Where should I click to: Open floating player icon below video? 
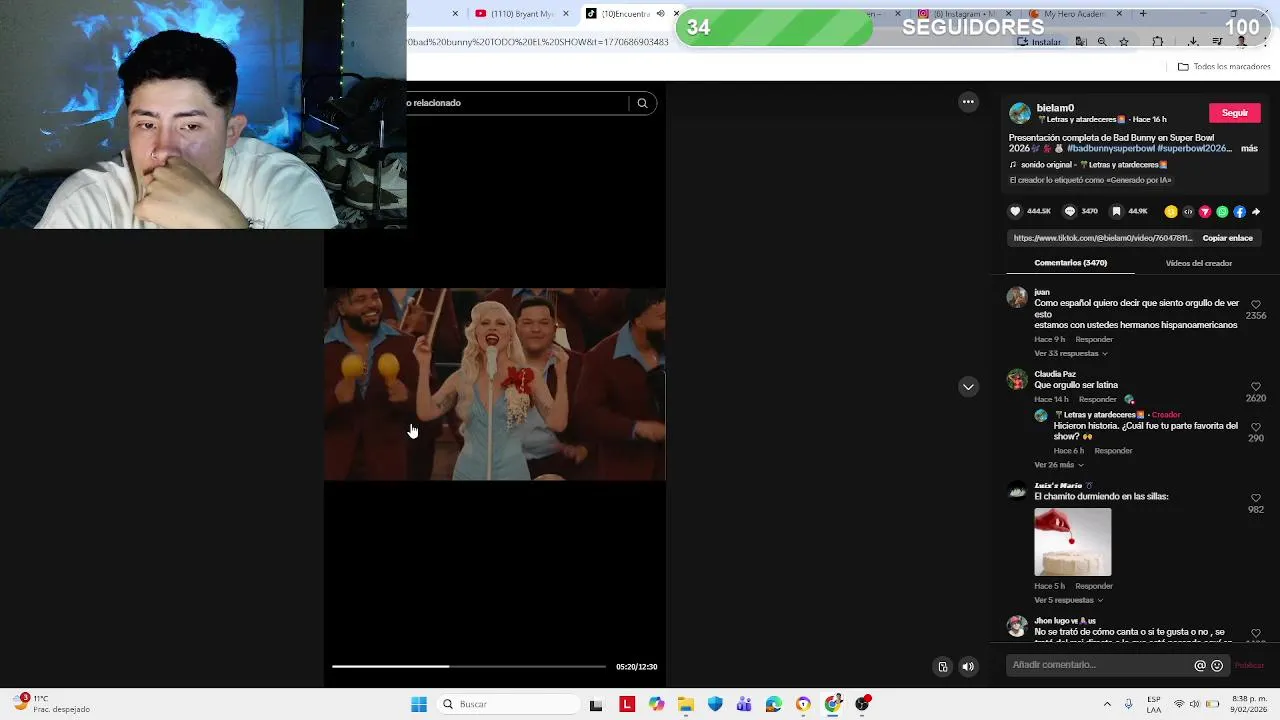click(942, 667)
